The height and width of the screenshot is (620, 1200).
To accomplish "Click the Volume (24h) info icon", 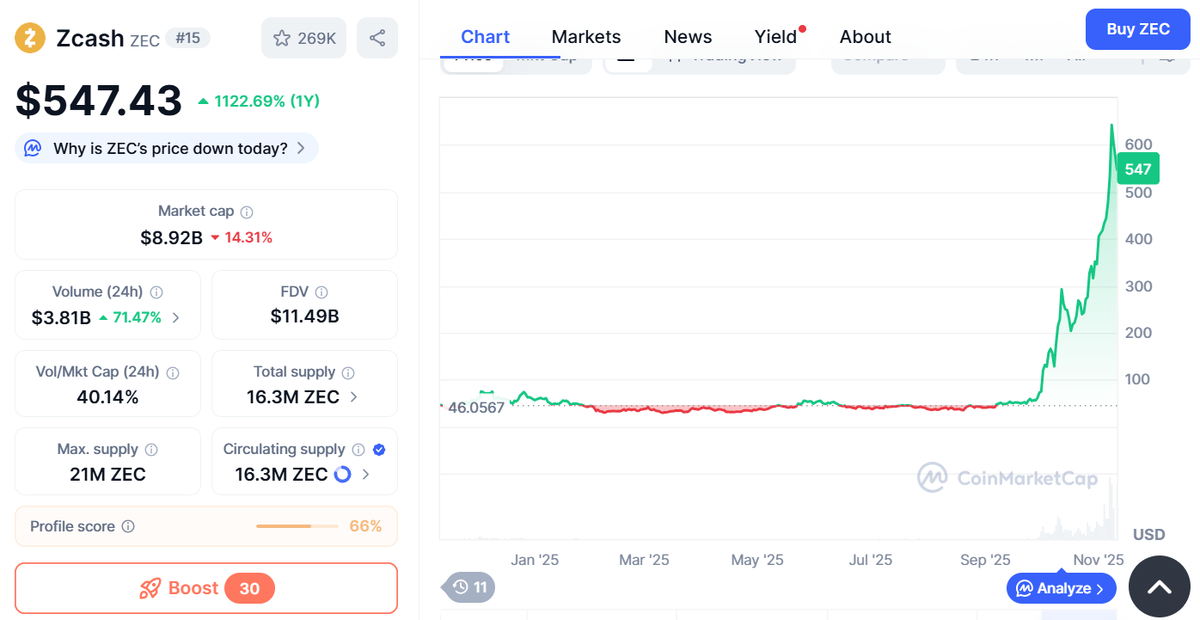I will coord(156,292).
